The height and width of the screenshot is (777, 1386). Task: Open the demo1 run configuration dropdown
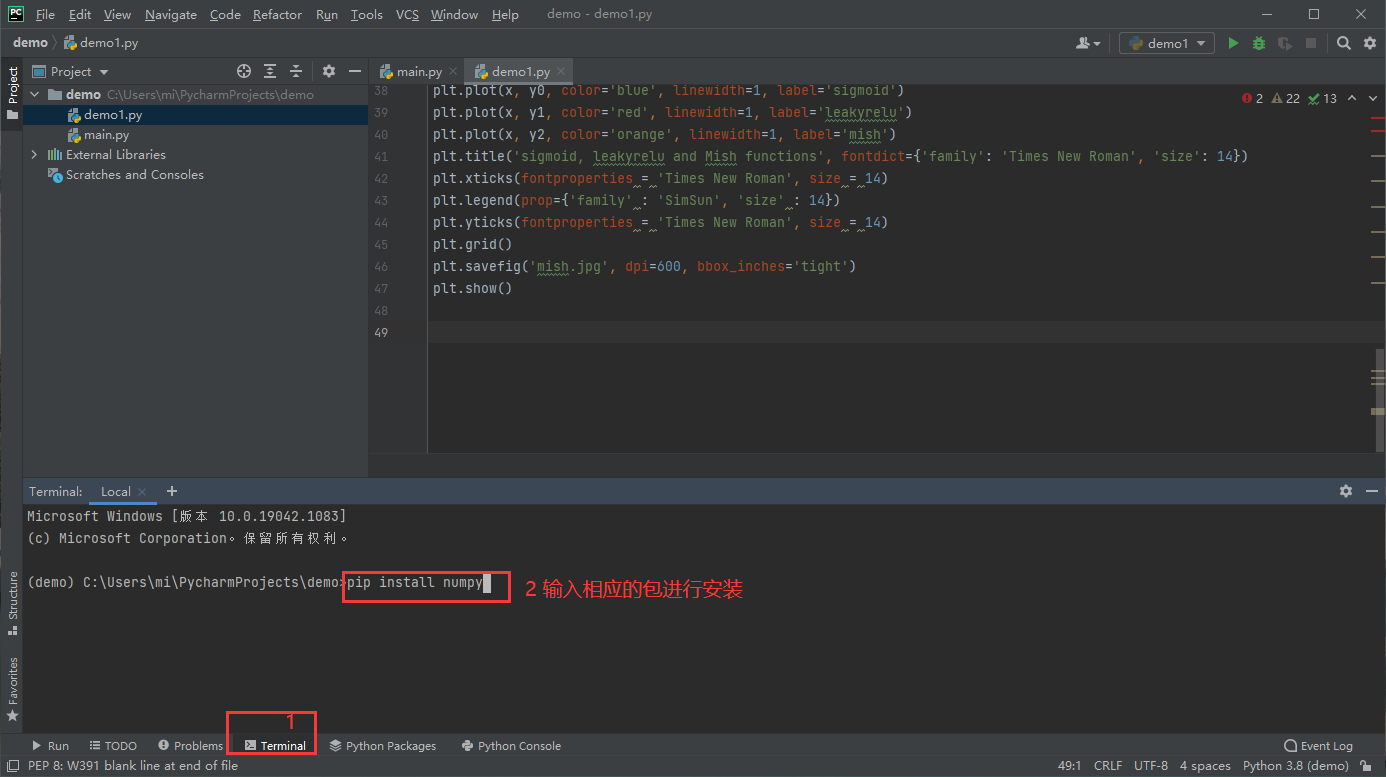pos(1166,43)
